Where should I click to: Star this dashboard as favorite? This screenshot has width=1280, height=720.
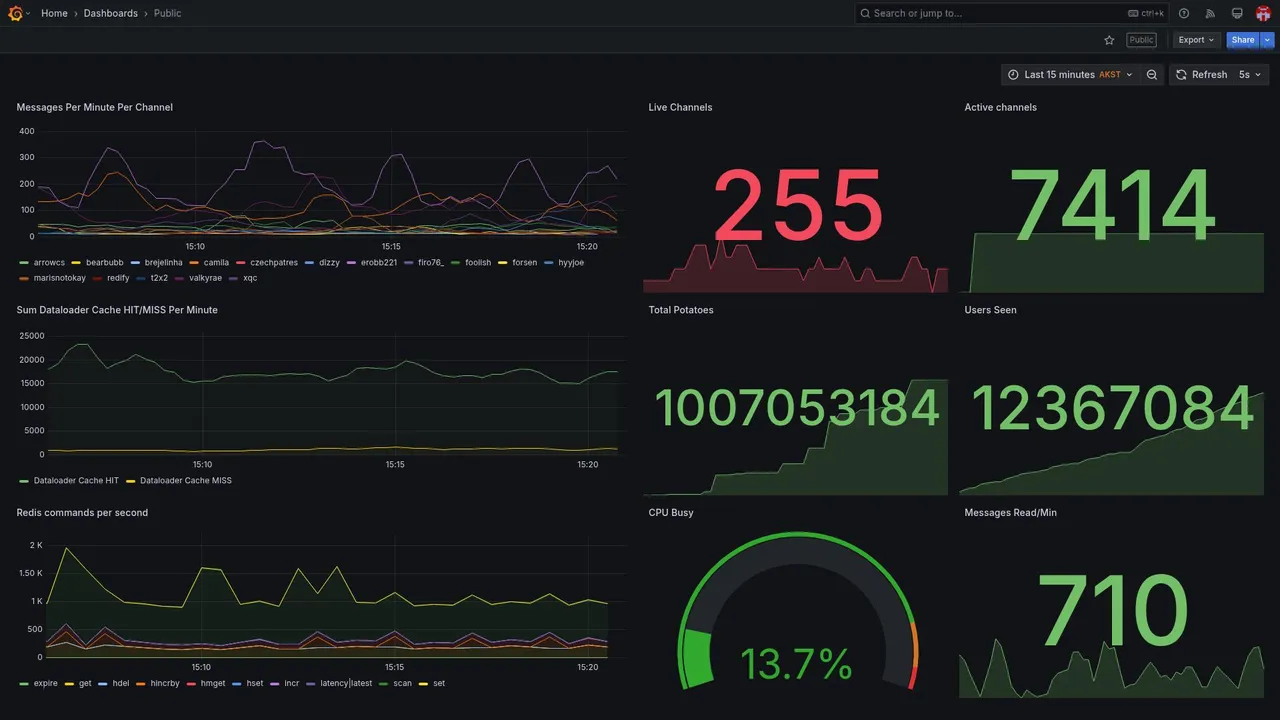(x=1109, y=40)
